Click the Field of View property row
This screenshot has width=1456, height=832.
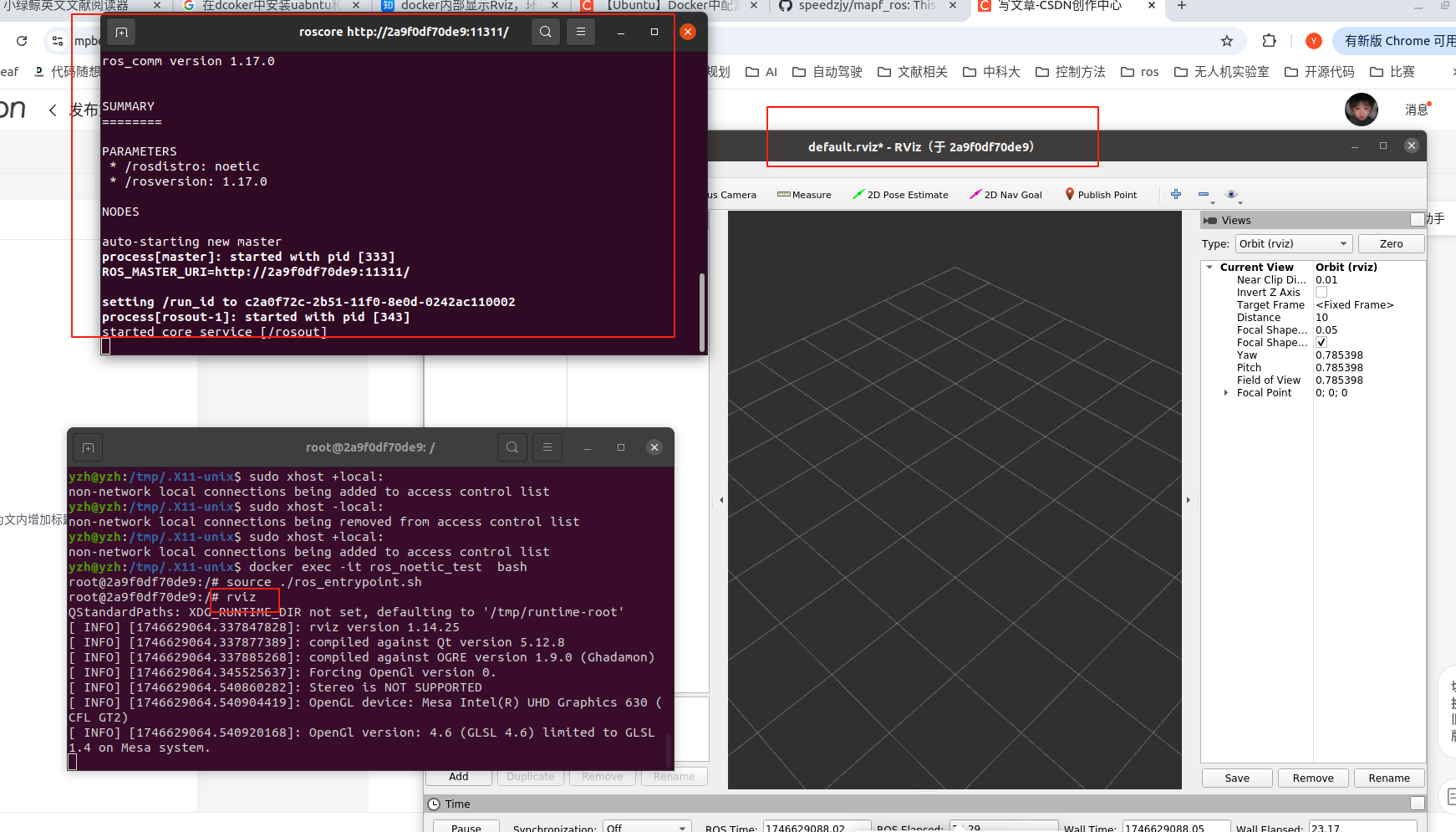(x=1313, y=380)
